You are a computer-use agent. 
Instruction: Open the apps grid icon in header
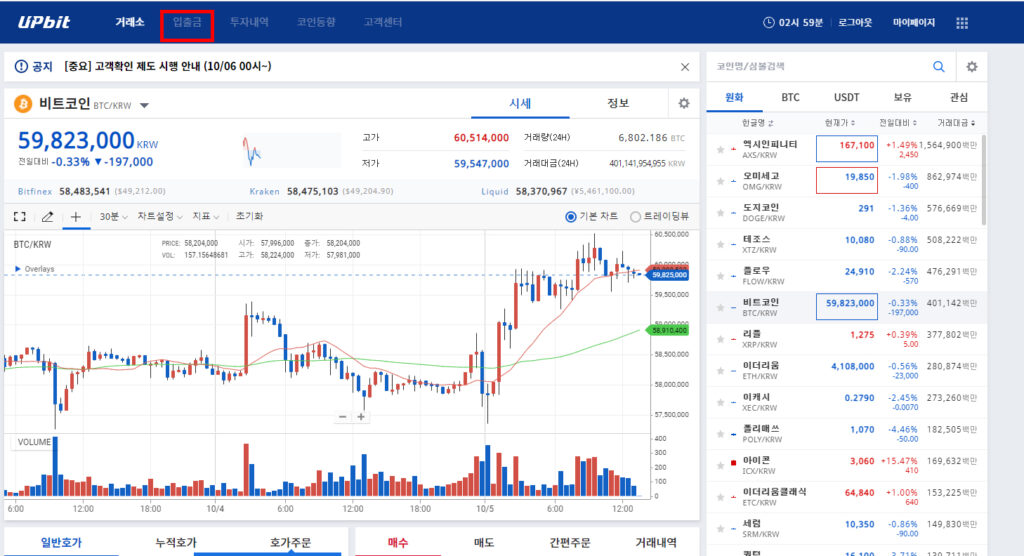pyautogui.click(x=962, y=23)
